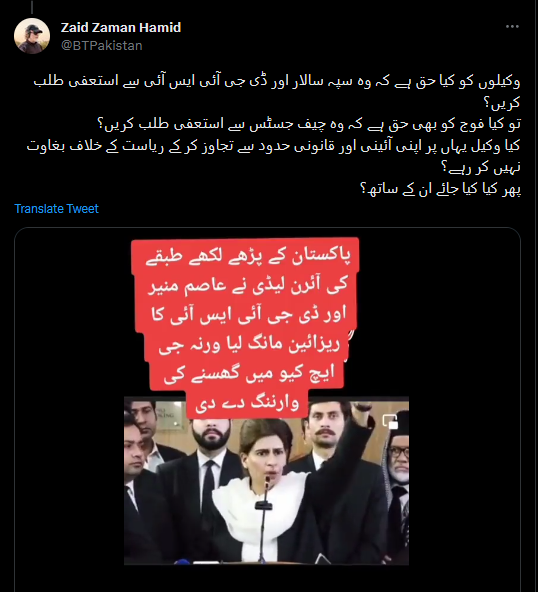Click the thread connector line above the avatar

32,7
